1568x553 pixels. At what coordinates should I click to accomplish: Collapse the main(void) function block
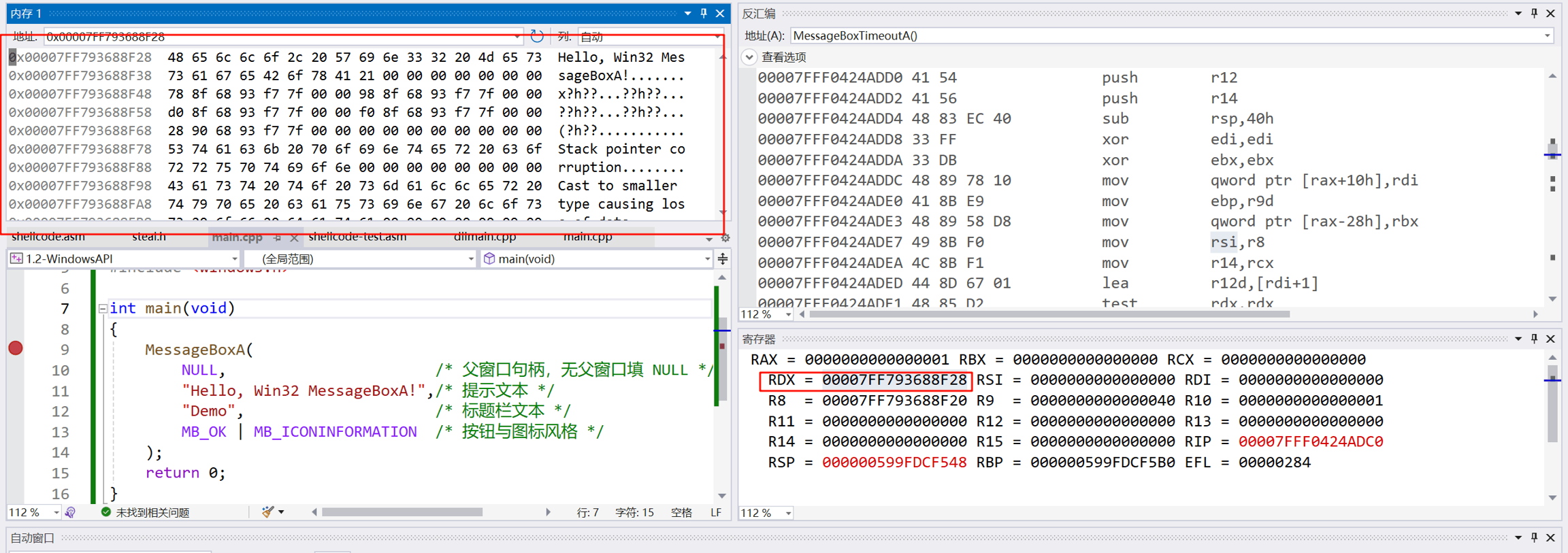102,308
